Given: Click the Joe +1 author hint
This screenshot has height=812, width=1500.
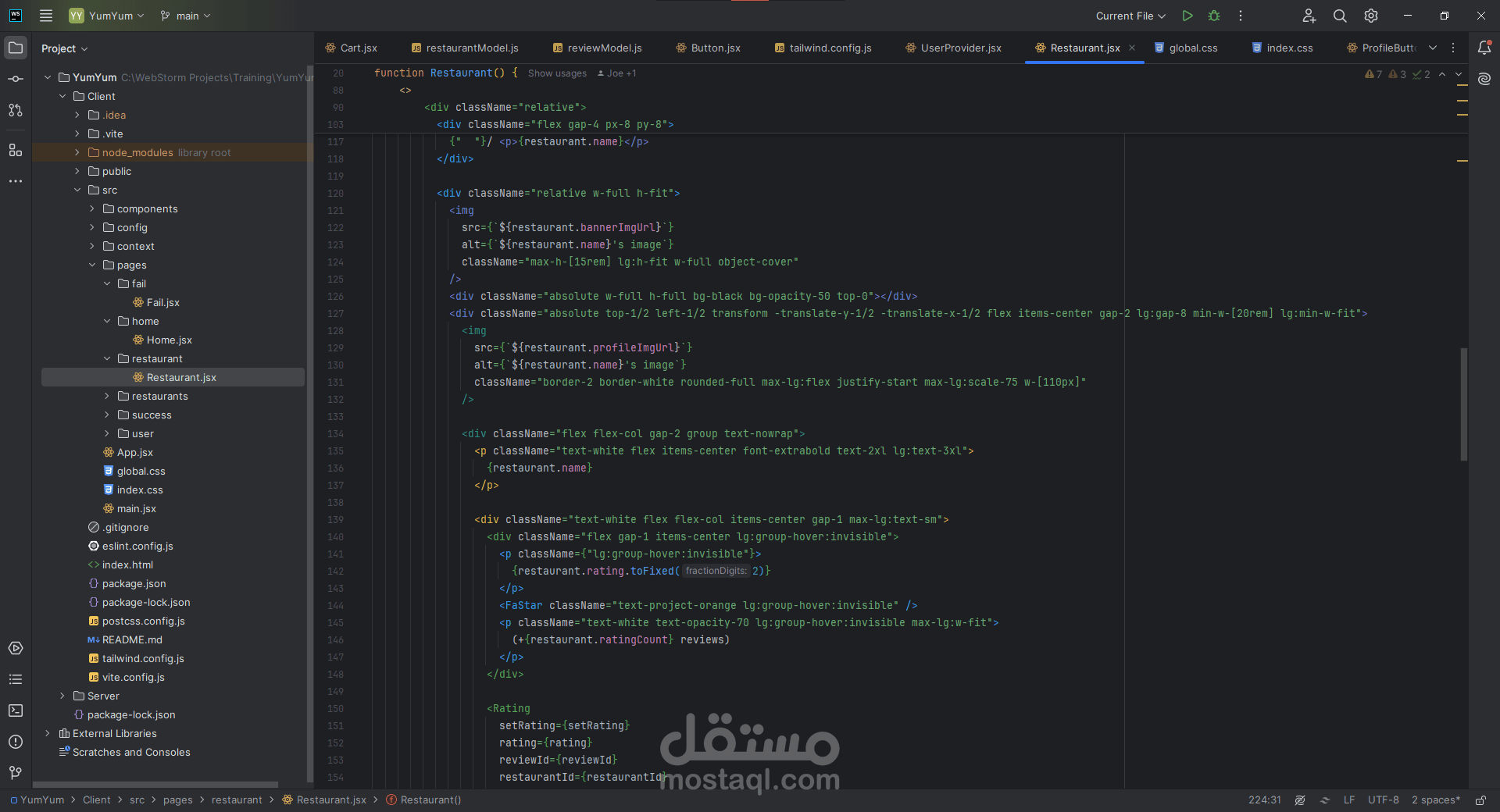Looking at the screenshot, I should 617,73.
